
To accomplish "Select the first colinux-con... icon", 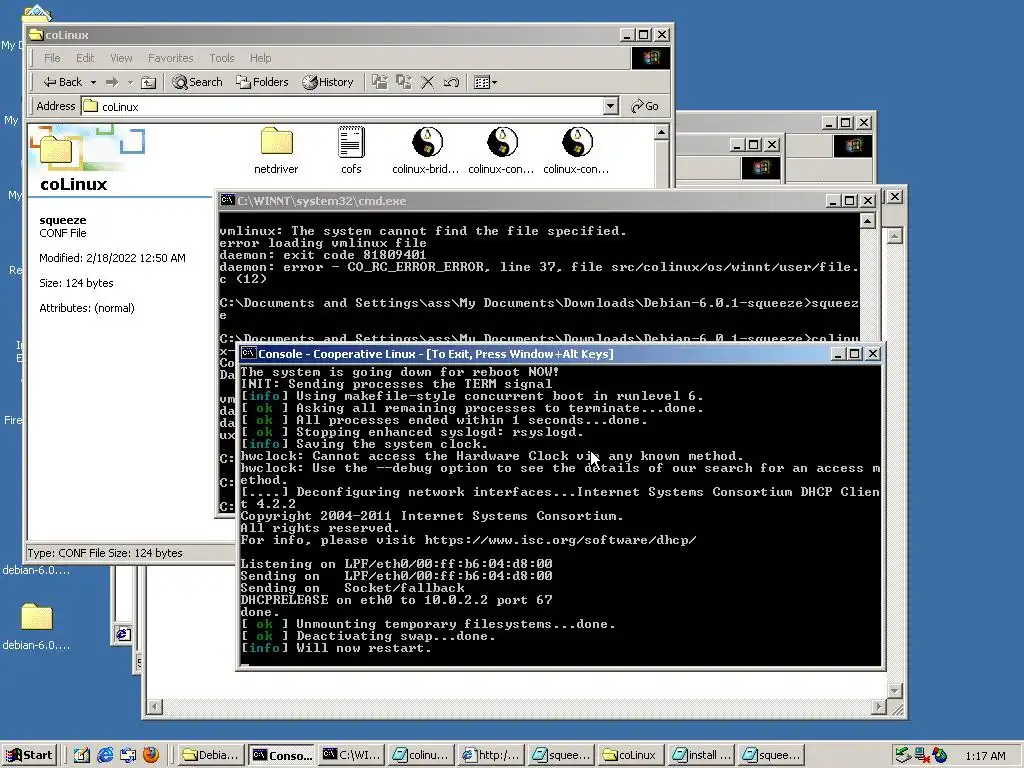I will 502,151.
